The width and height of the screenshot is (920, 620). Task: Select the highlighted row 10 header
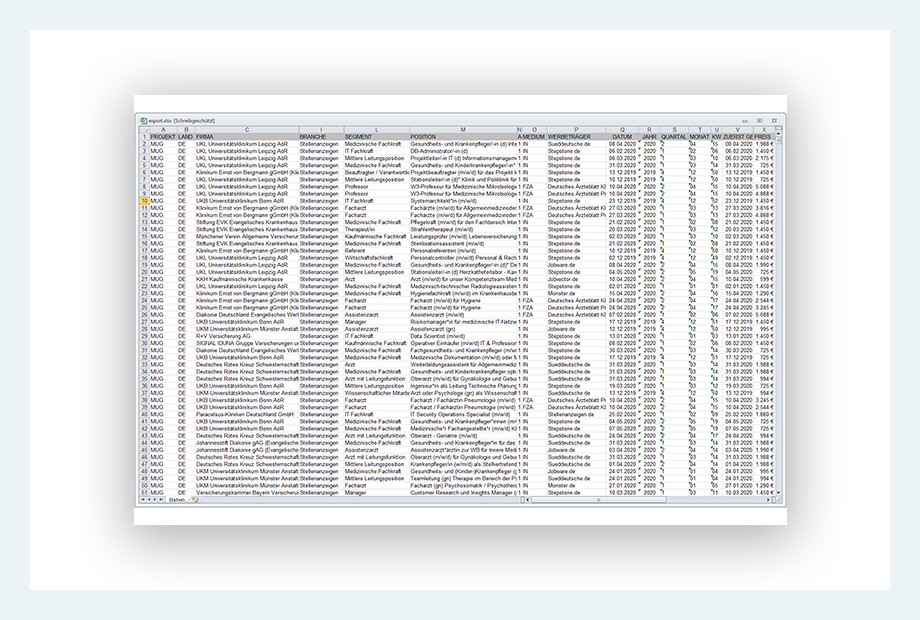pos(144,201)
